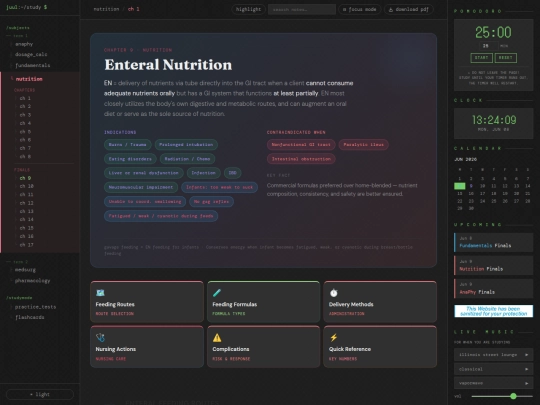Reset the pomodoro timer
Viewport: 540px width, 405px height.
pyautogui.click(x=506, y=58)
